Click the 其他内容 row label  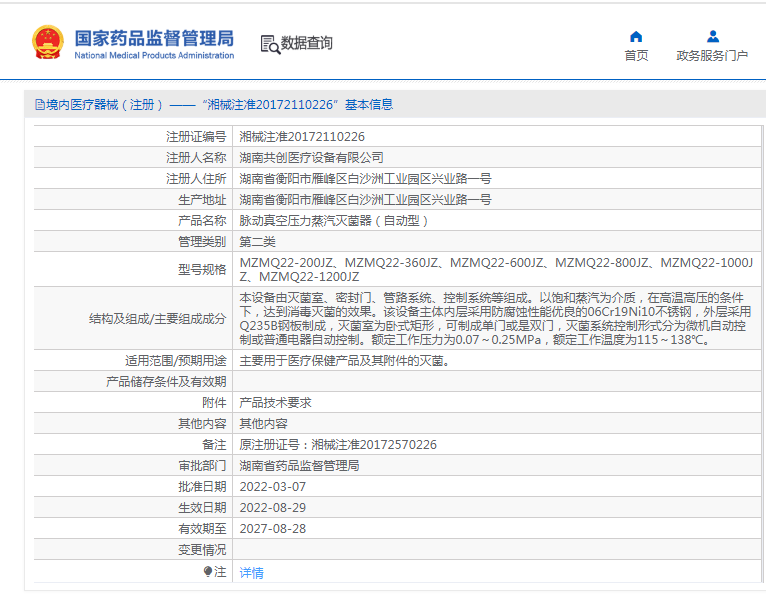(x=202, y=424)
